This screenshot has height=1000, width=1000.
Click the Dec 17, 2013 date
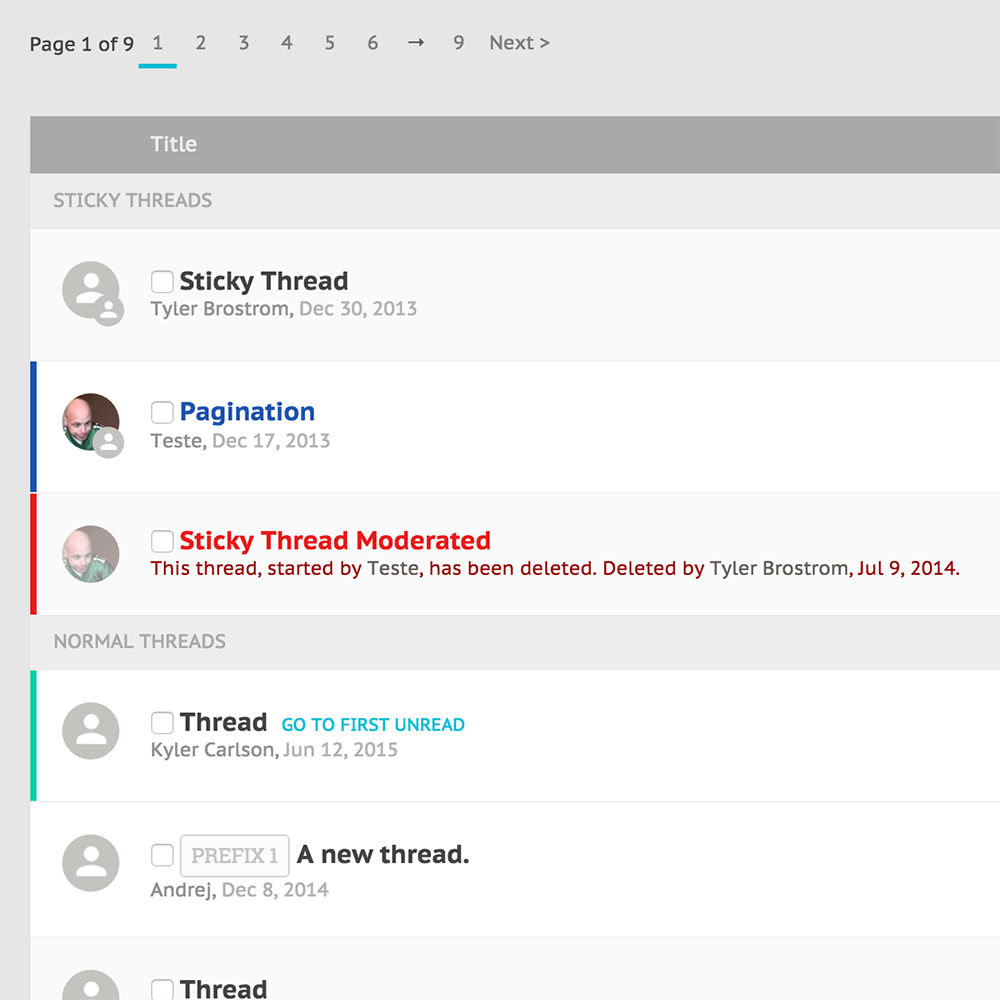pos(271,441)
